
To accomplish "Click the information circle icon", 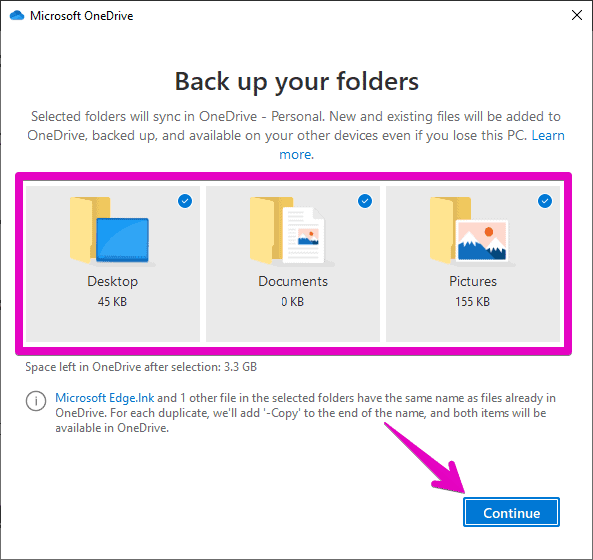I will pyautogui.click(x=36, y=400).
